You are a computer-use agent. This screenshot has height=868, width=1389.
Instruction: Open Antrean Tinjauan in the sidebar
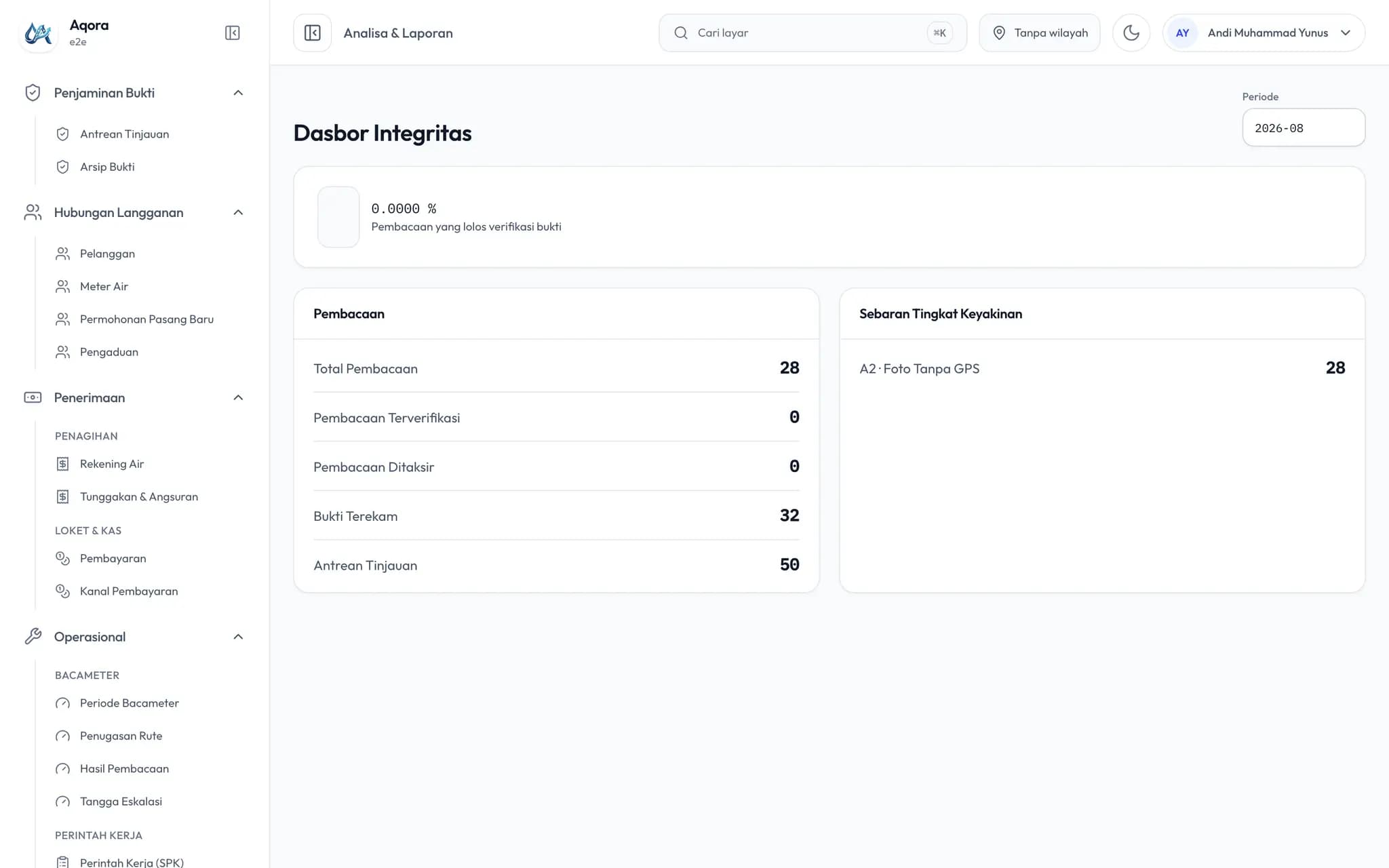pos(124,134)
